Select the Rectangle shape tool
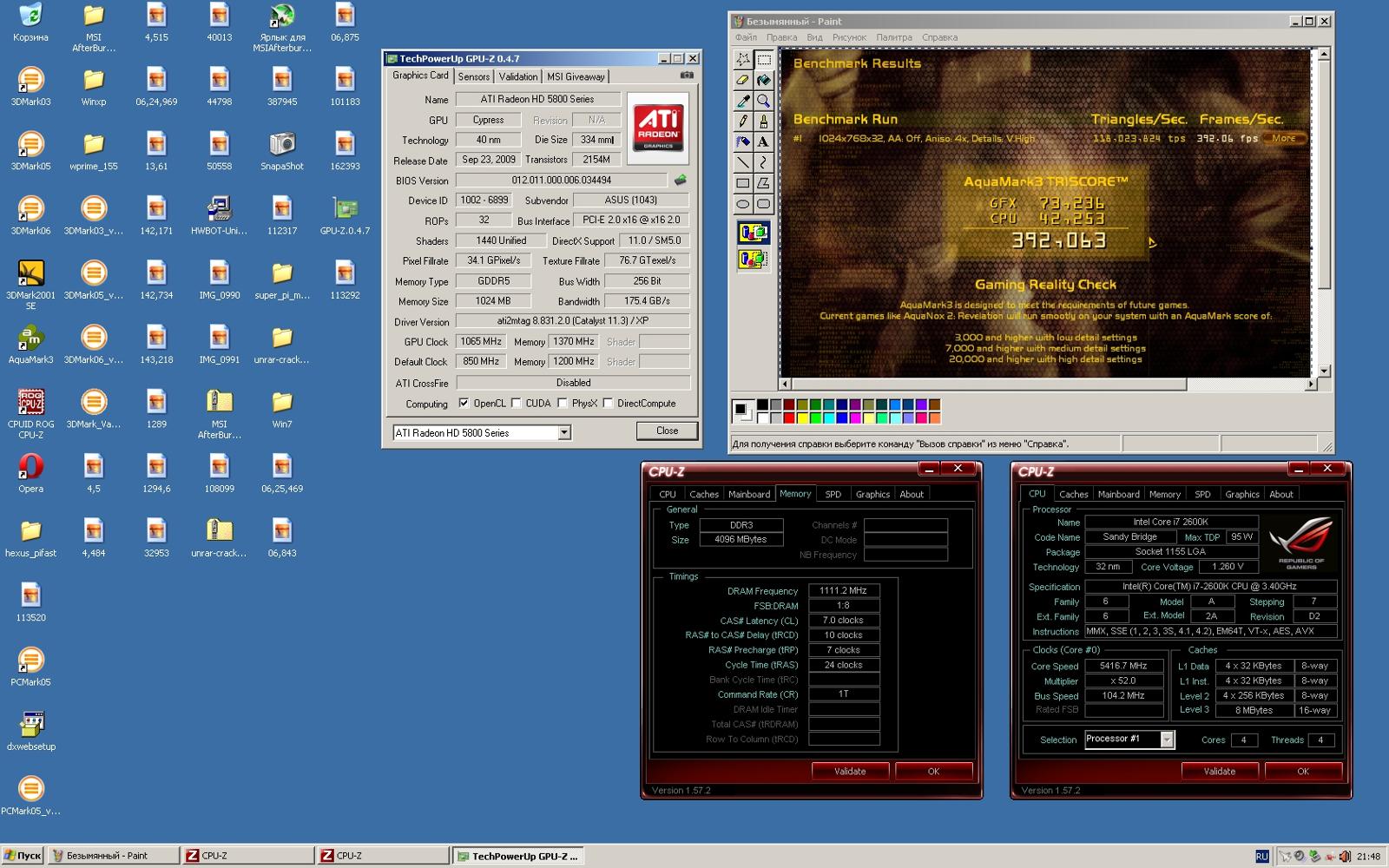The width and height of the screenshot is (1389, 868). click(x=743, y=183)
